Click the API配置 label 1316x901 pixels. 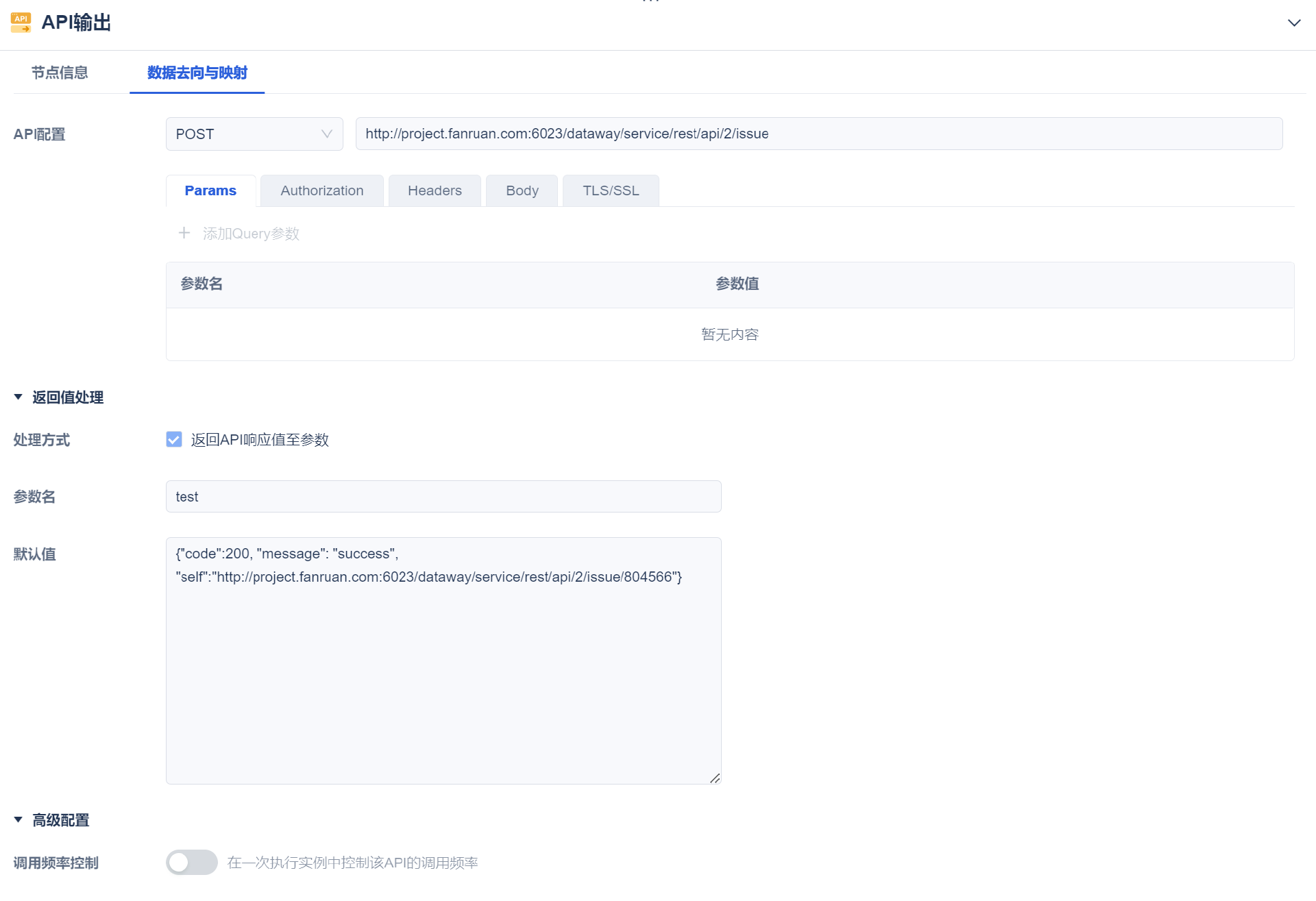point(39,134)
